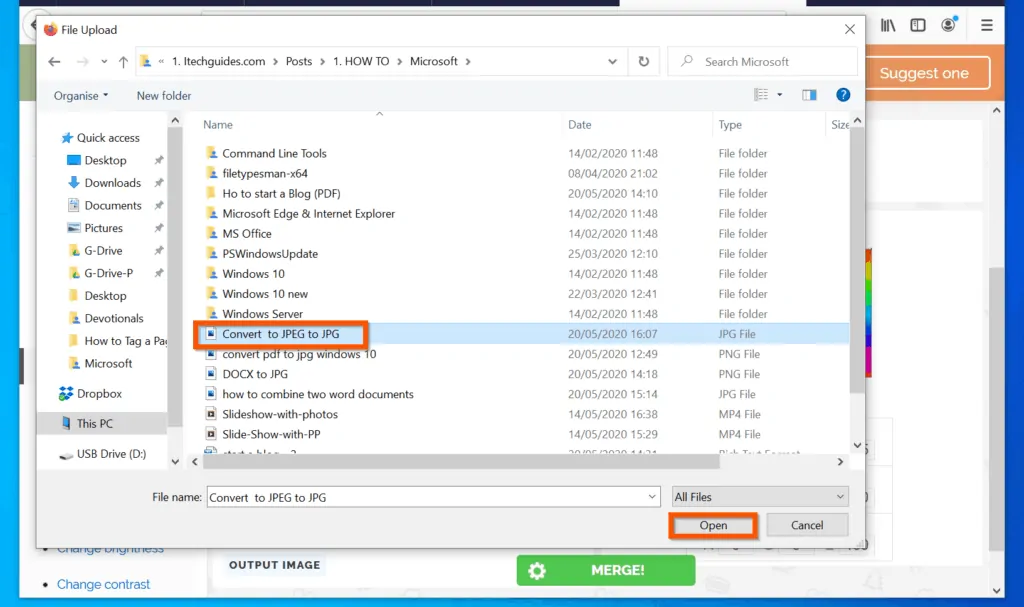Sort files by Date column header
This screenshot has height=607, width=1024.
pos(580,125)
